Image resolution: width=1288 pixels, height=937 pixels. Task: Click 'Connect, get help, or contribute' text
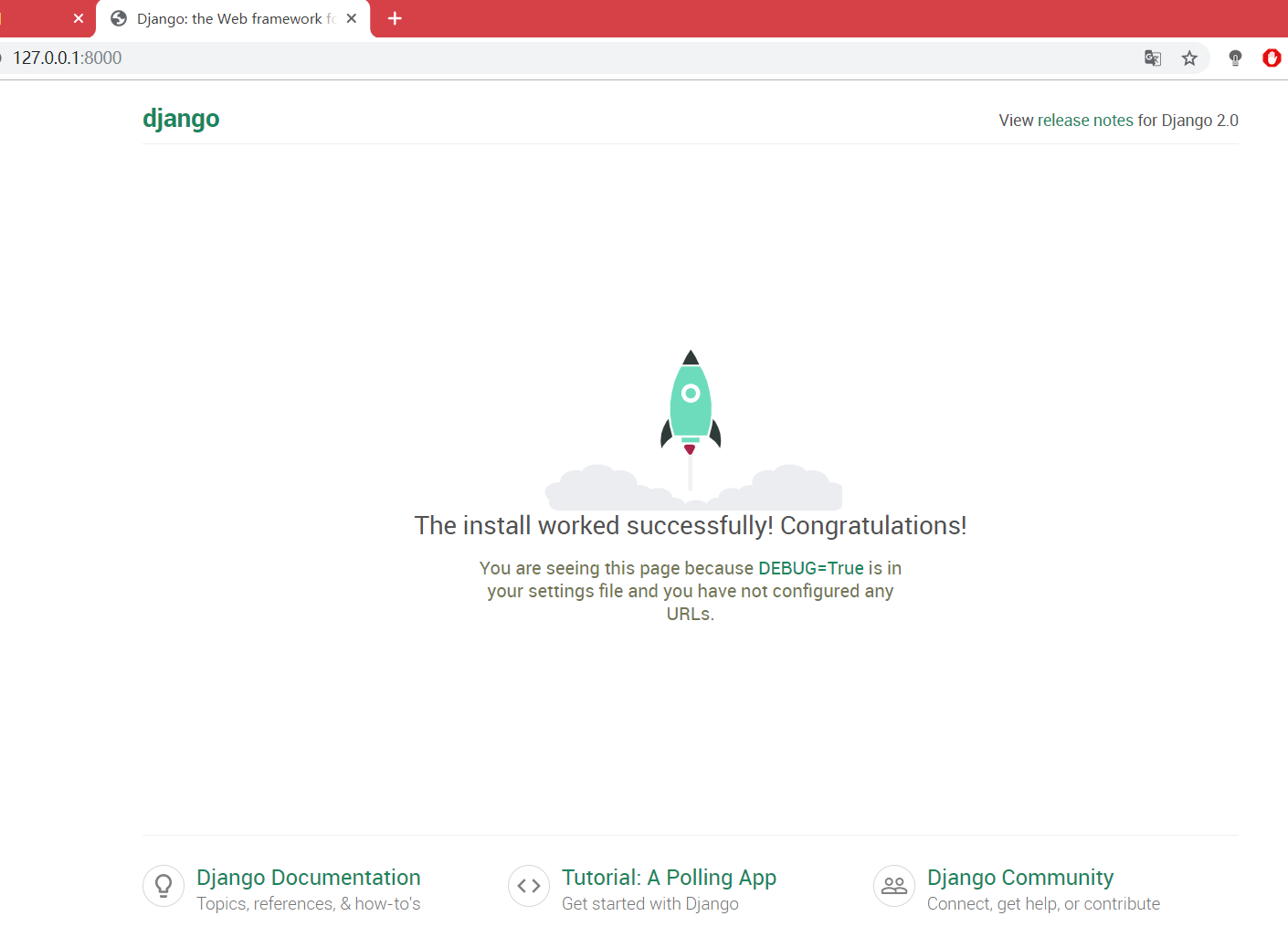pyautogui.click(x=1043, y=904)
